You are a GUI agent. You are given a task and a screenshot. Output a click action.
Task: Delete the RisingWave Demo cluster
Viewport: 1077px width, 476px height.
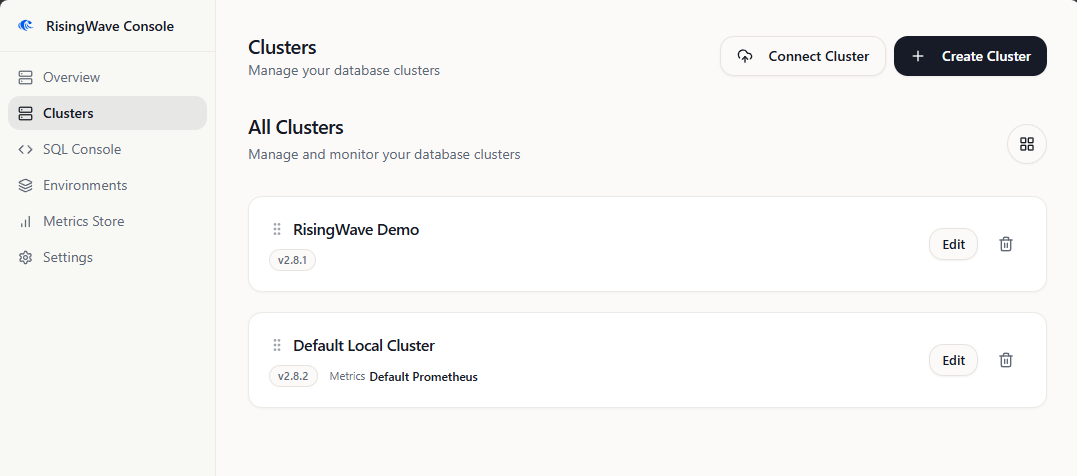(1006, 244)
